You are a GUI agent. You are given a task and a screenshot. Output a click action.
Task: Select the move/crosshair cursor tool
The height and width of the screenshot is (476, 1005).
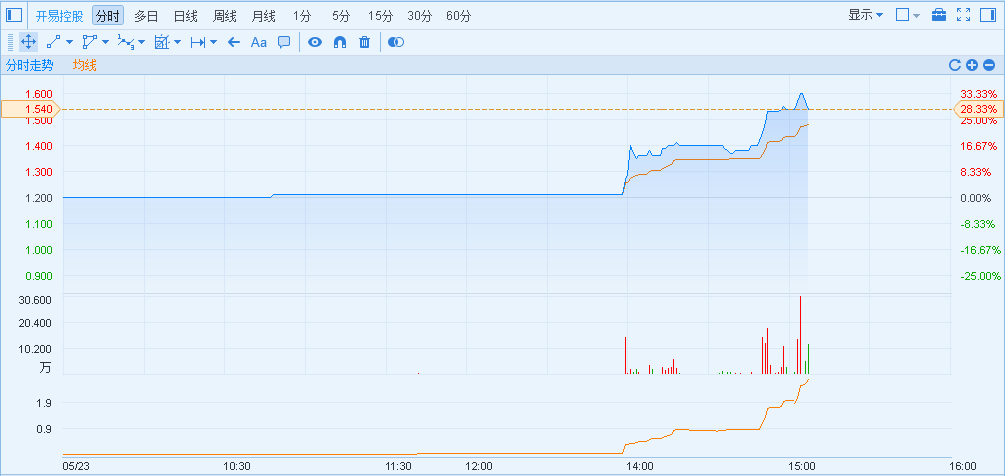tap(28, 42)
